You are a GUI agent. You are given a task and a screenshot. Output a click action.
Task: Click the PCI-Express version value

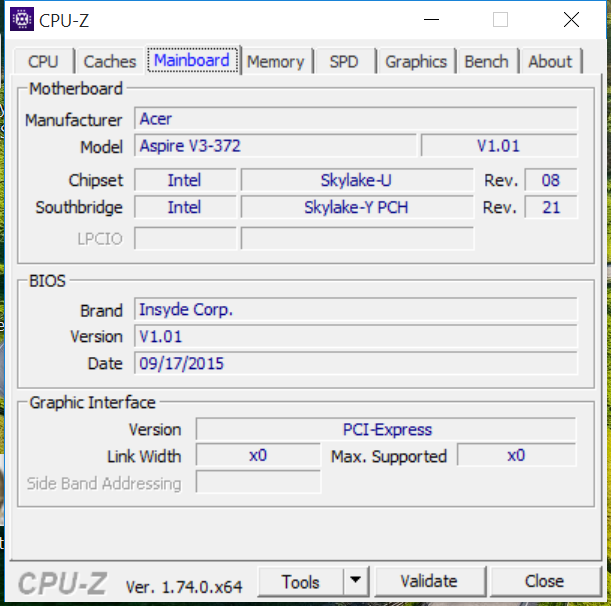coord(386,429)
